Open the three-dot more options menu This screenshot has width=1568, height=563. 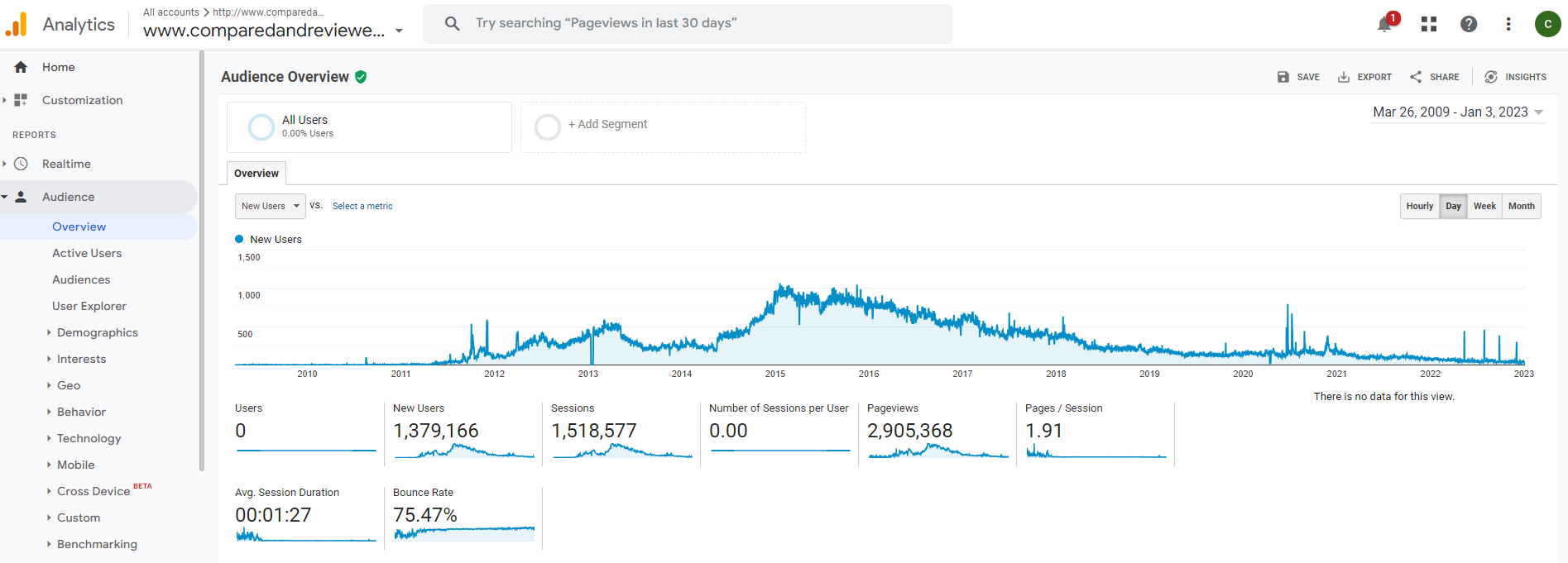[1508, 24]
